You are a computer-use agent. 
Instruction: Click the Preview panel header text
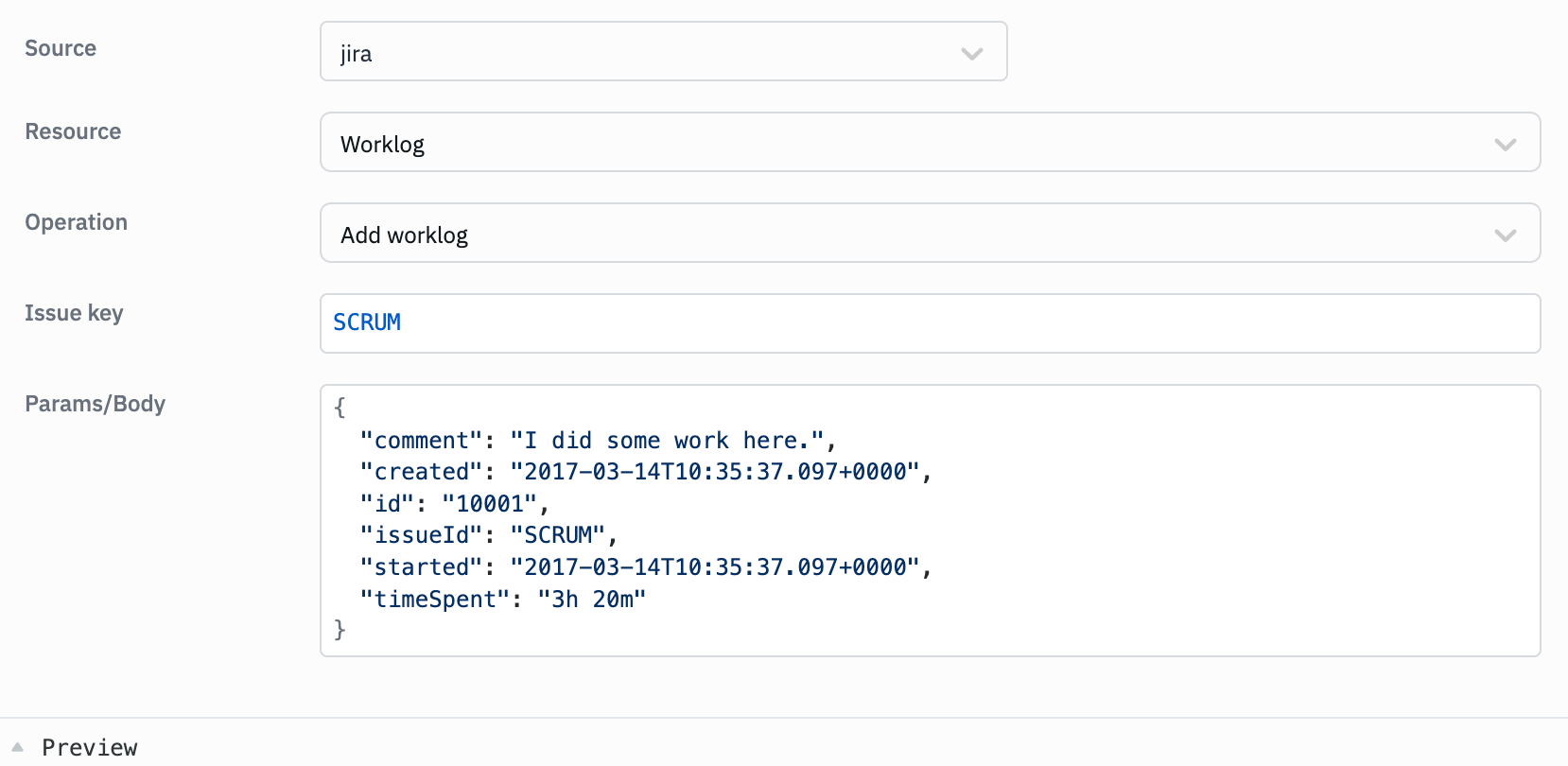click(90, 747)
